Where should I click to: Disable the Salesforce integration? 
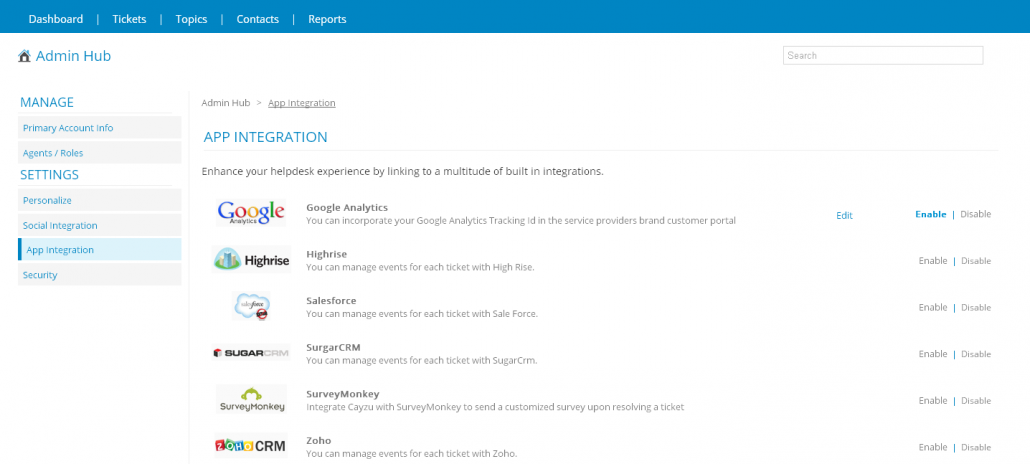[976, 308]
